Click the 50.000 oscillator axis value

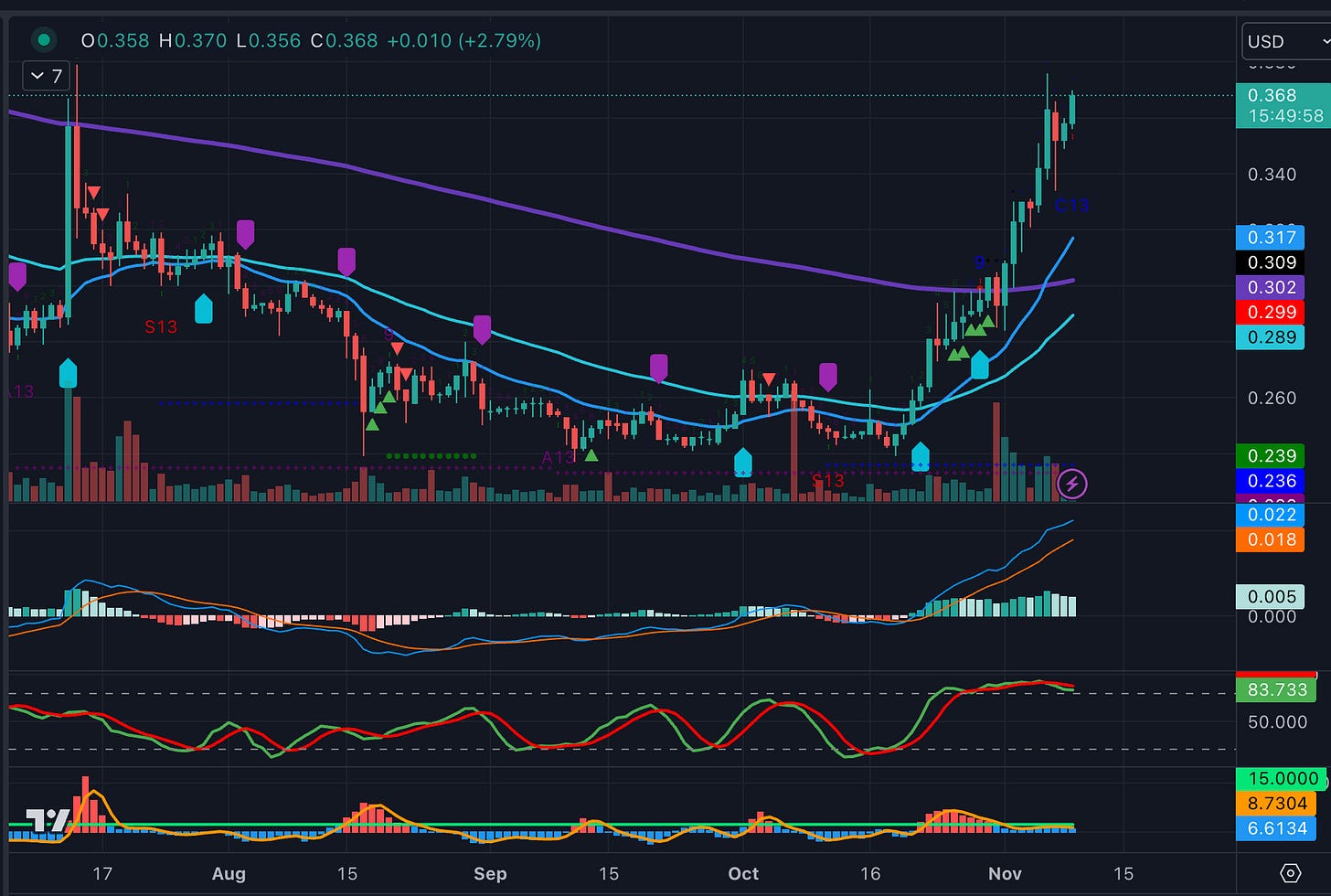point(1277,721)
